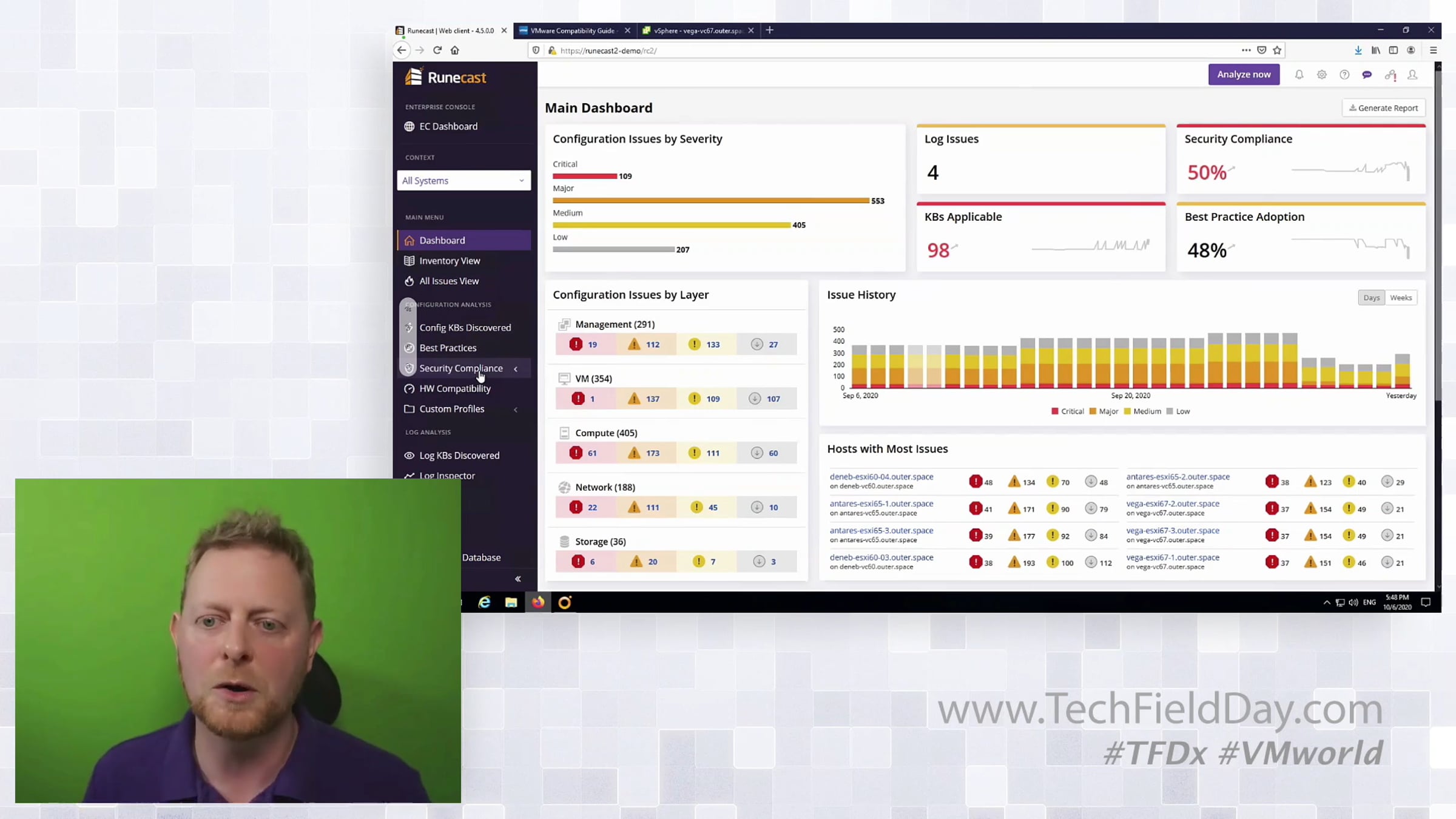This screenshot has height=819, width=1456.
Task: Click the Medium color swatch in the legend
Action: pyautogui.click(x=1127, y=411)
